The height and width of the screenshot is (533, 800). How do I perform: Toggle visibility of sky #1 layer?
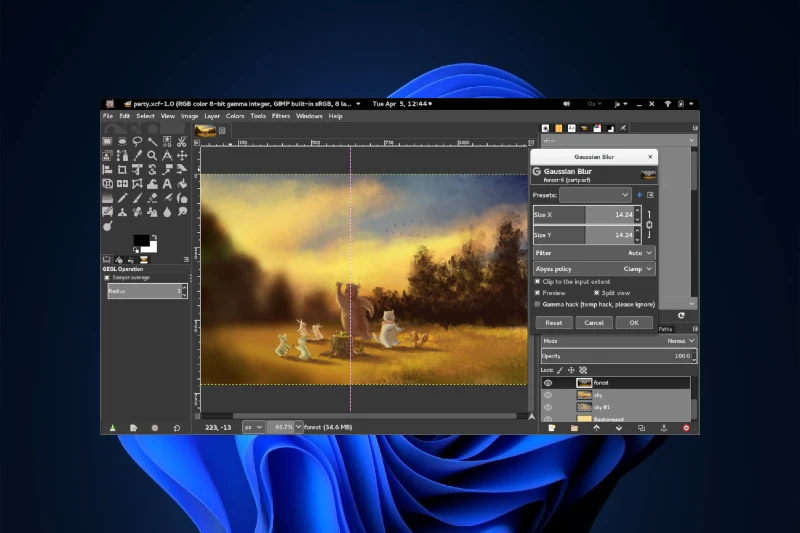pyautogui.click(x=548, y=407)
